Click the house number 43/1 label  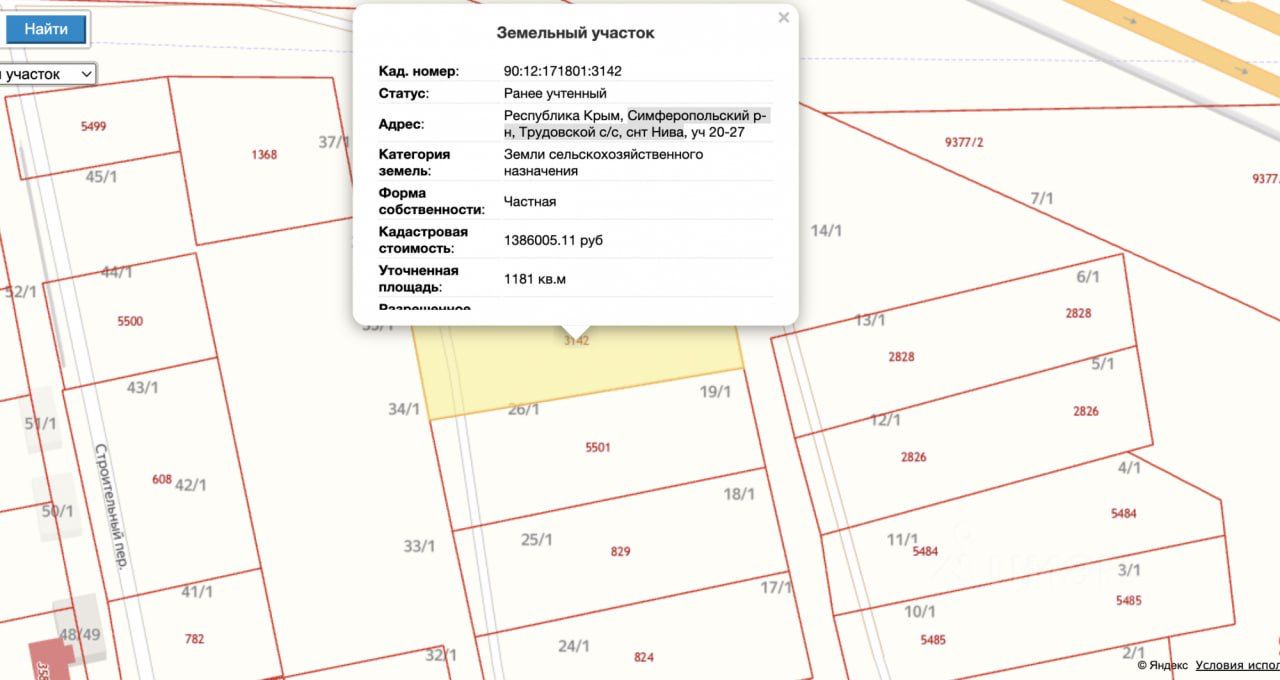point(143,387)
